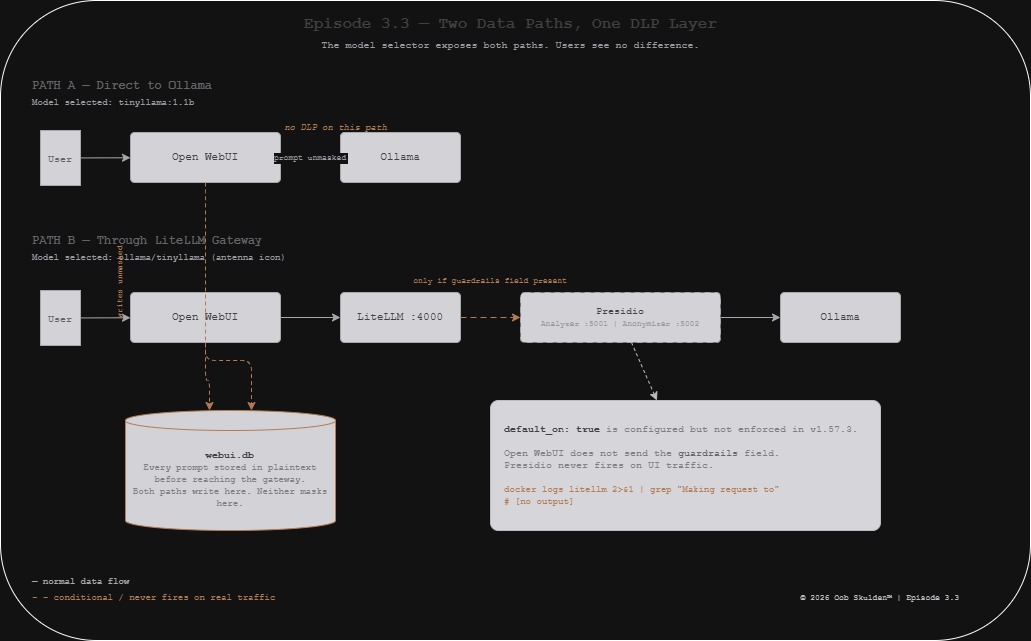Viewport: 1031px width, 641px height.
Task: Click the 'no DLP on this path' annotation
Action: point(336,128)
